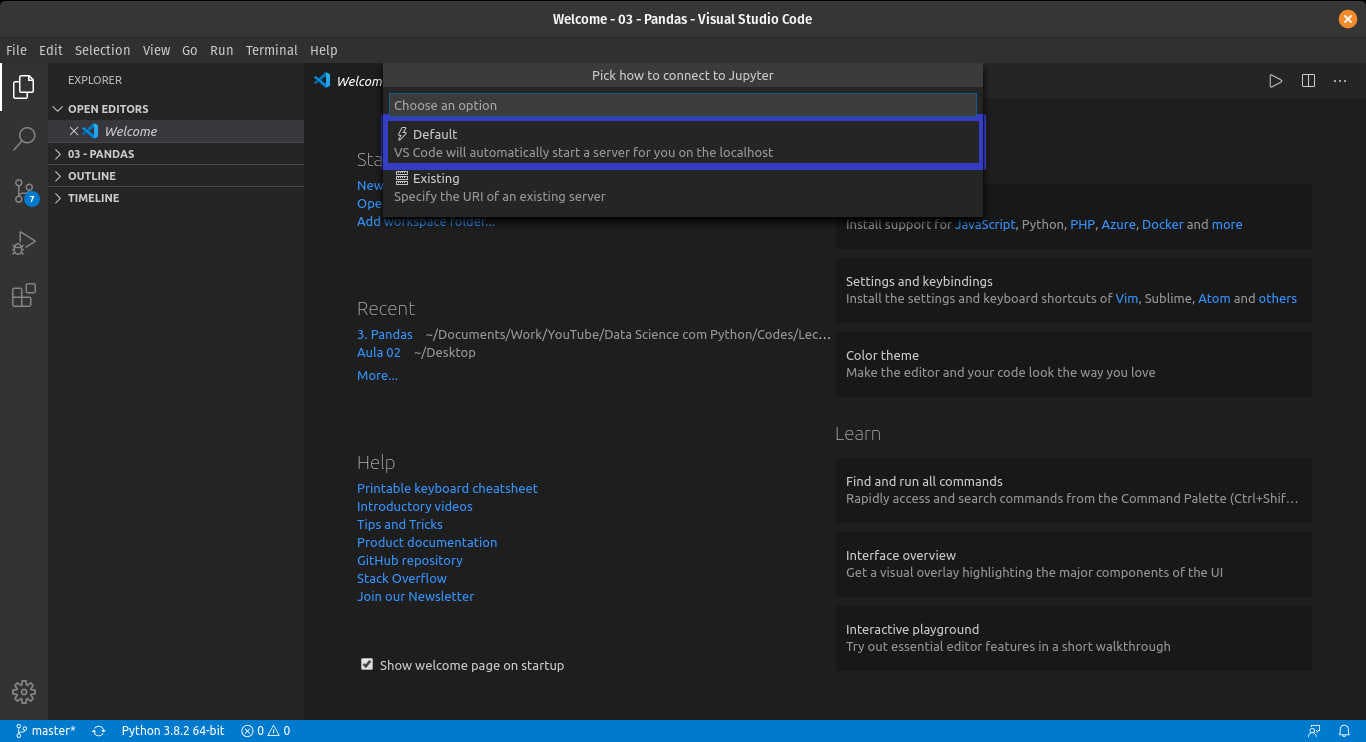
Task: Select the Welcome editor tab
Action: point(346,81)
